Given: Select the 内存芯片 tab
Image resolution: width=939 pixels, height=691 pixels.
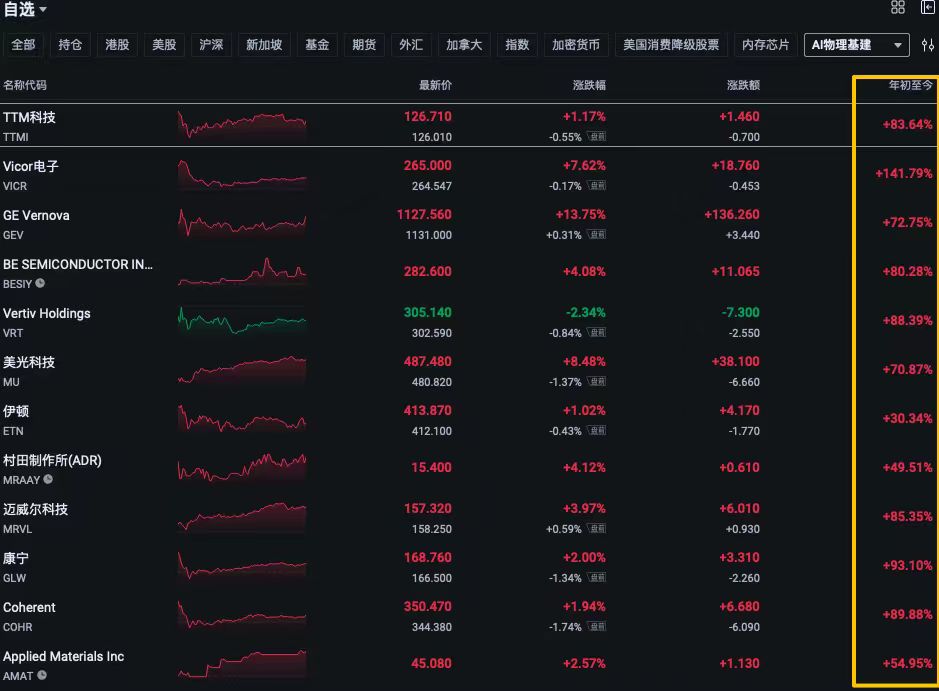Looking at the screenshot, I should [765, 45].
